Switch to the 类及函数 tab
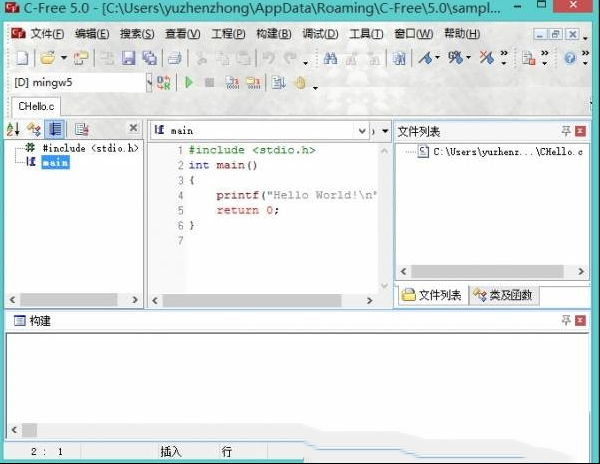This screenshot has width=600, height=464. coord(504,295)
